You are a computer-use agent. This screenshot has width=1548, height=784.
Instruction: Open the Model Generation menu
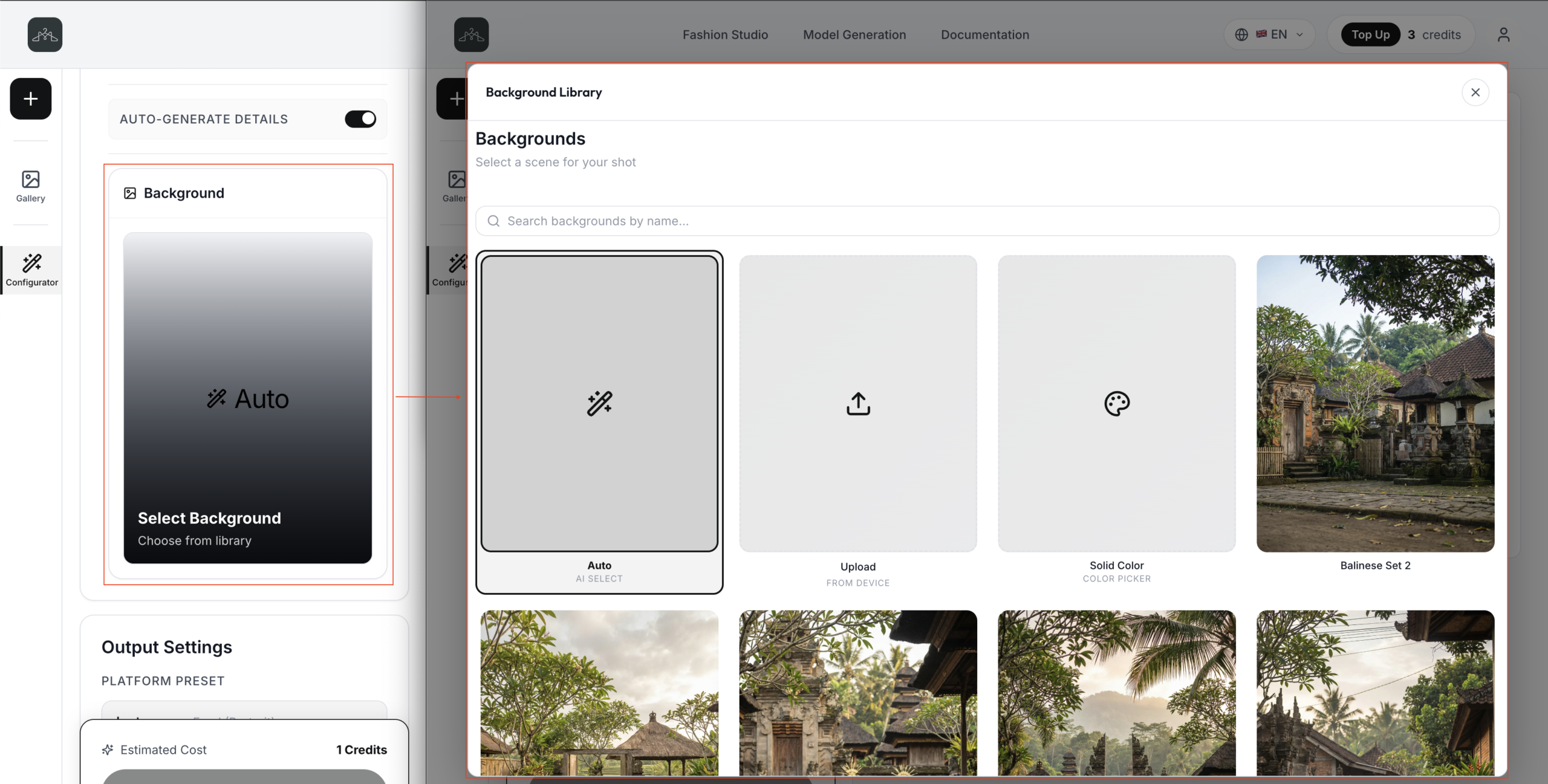pyautogui.click(x=854, y=35)
